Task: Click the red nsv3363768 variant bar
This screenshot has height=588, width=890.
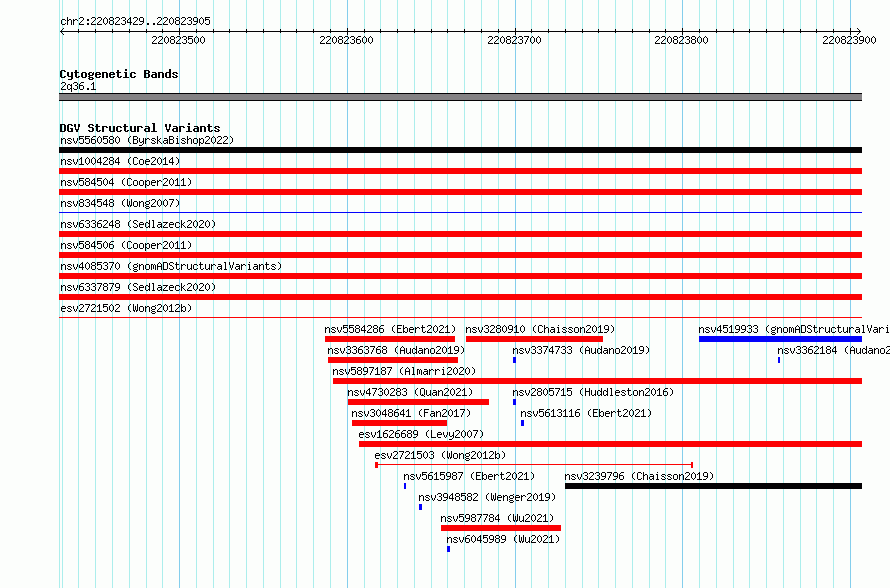Action: [x=393, y=360]
